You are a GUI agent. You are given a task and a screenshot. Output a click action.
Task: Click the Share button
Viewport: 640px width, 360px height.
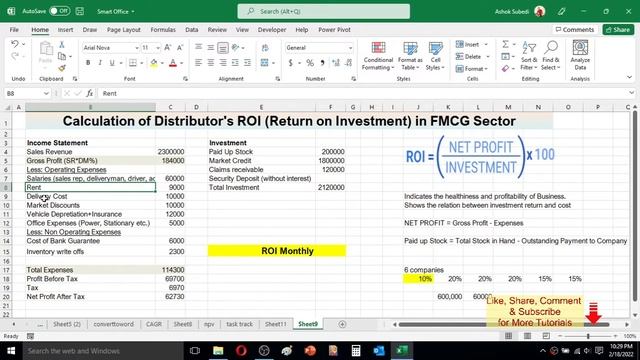click(x=618, y=29)
